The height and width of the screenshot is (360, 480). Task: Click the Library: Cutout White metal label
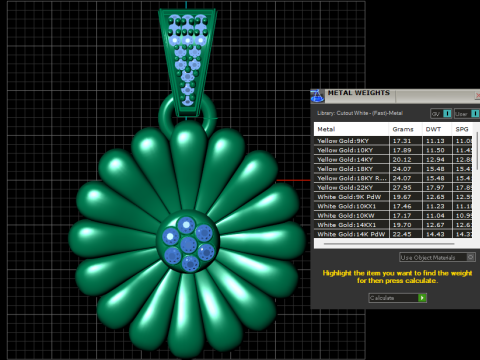[x=360, y=113]
